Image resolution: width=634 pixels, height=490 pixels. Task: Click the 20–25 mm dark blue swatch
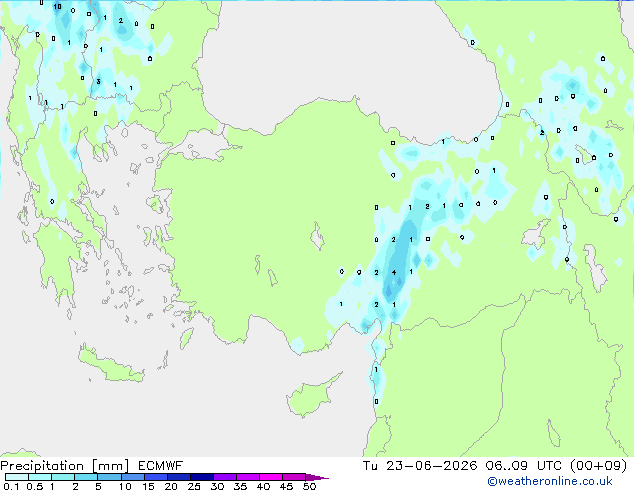(x=178, y=477)
